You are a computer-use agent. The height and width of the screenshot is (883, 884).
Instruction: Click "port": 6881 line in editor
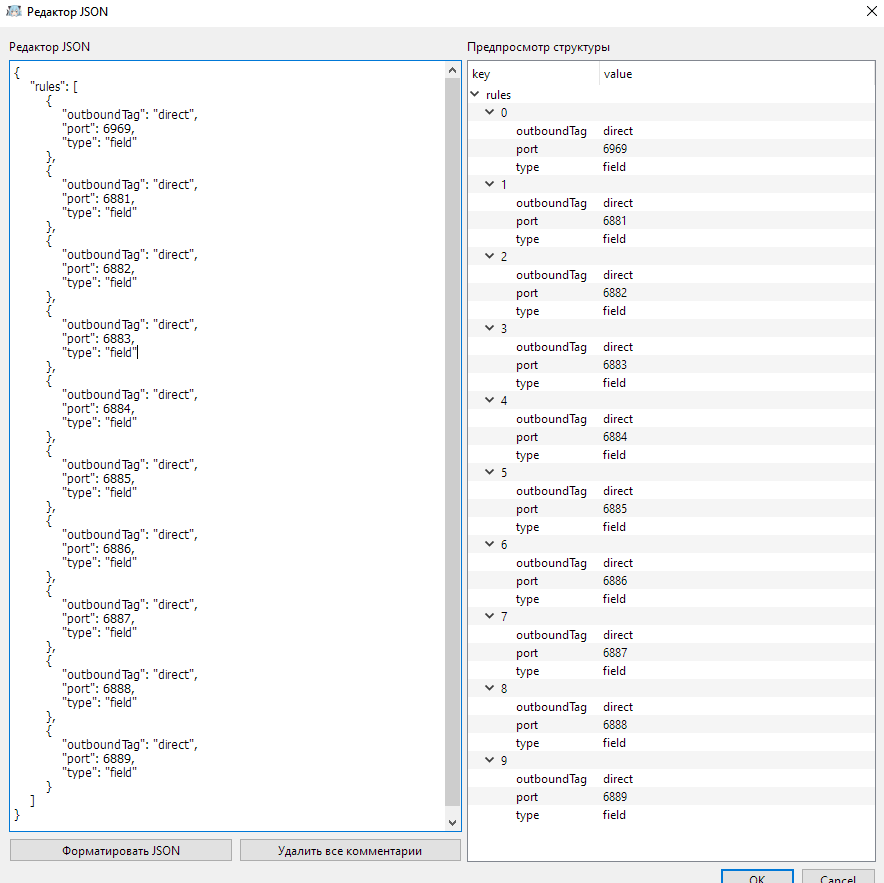coord(98,198)
